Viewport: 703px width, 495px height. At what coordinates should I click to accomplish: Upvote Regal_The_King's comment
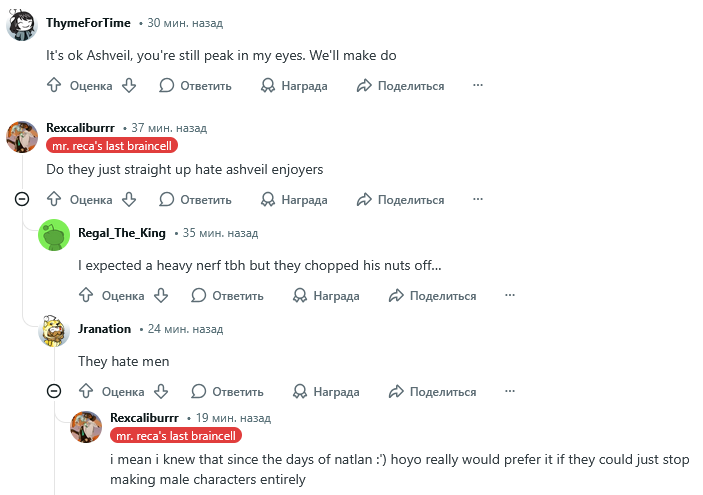pos(87,296)
